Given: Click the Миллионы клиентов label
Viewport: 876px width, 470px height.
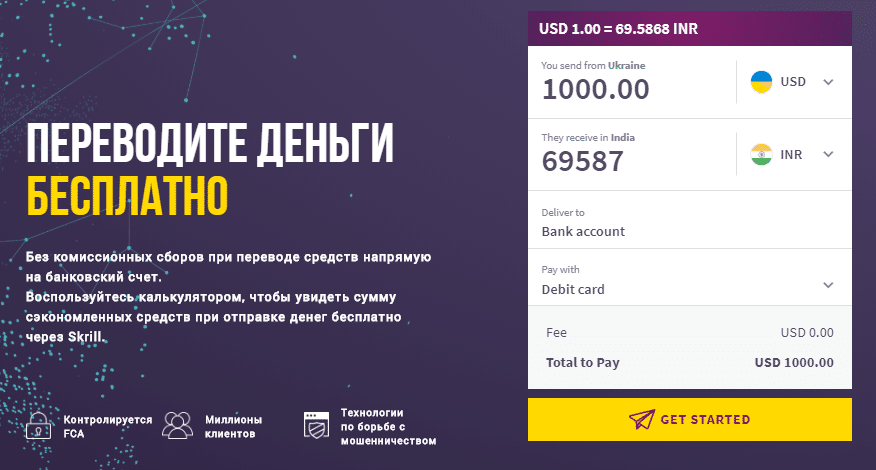Looking at the screenshot, I should 233,426.
